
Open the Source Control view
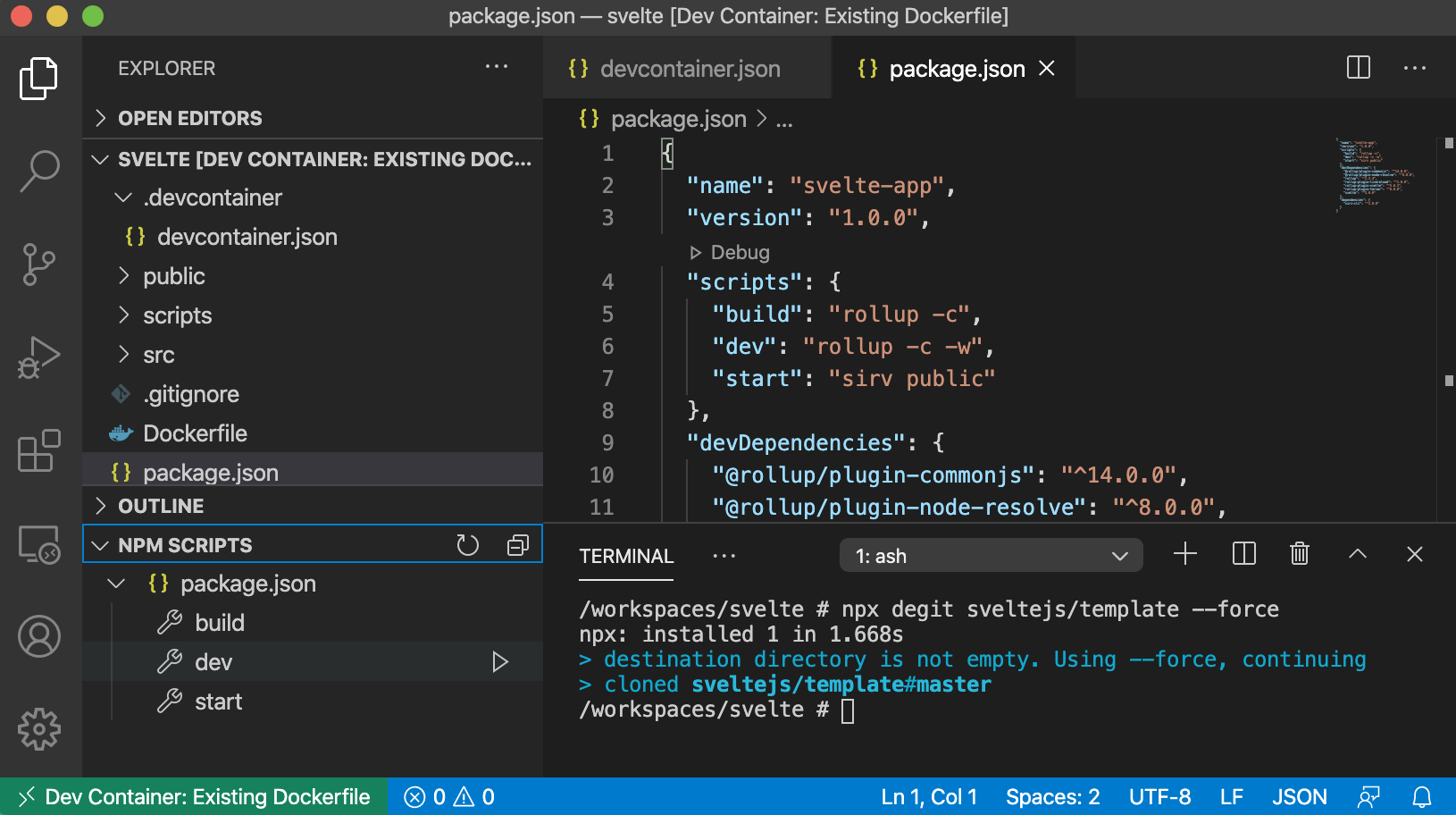(x=39, y=265)
